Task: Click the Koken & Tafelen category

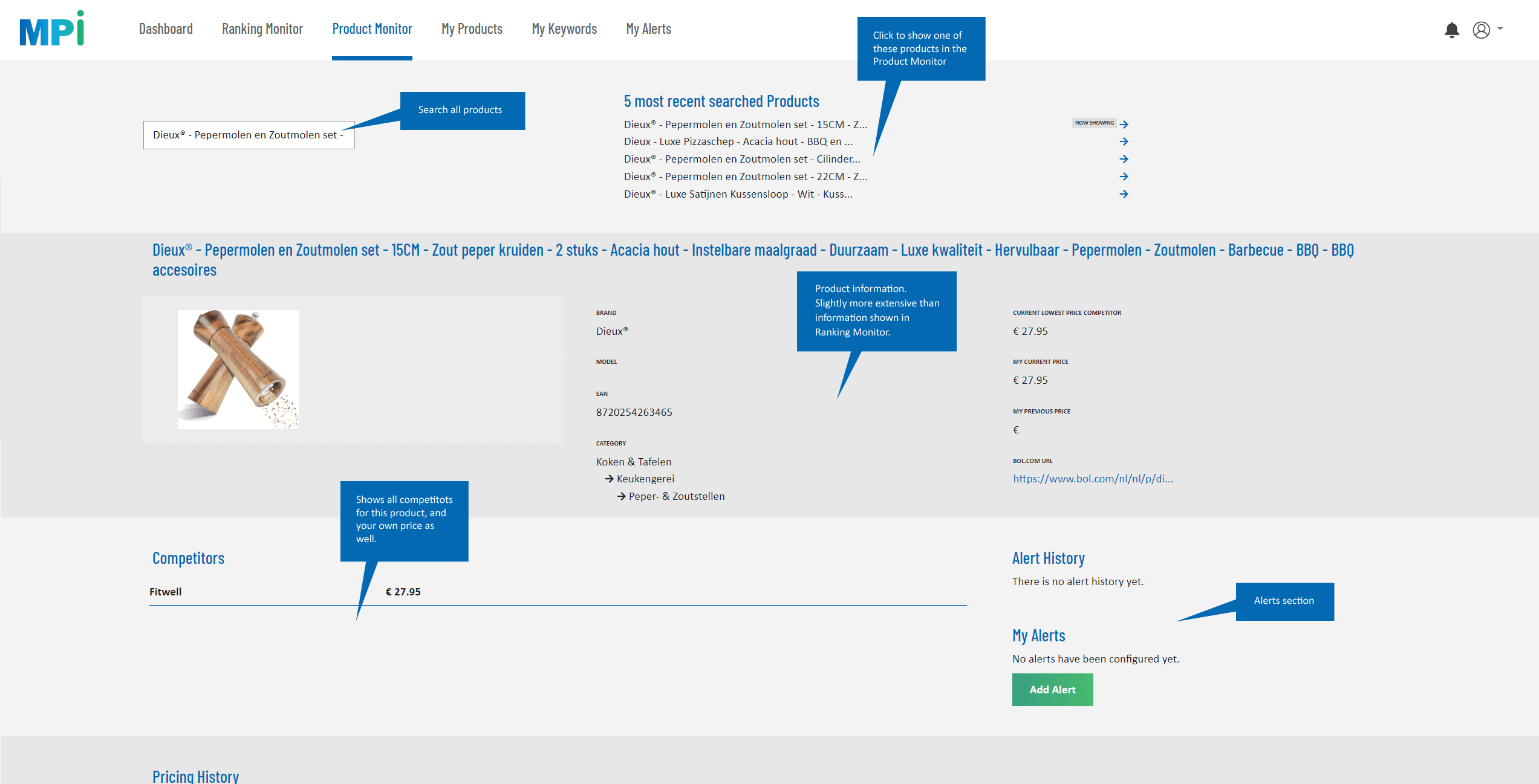Action: point(633,462)
